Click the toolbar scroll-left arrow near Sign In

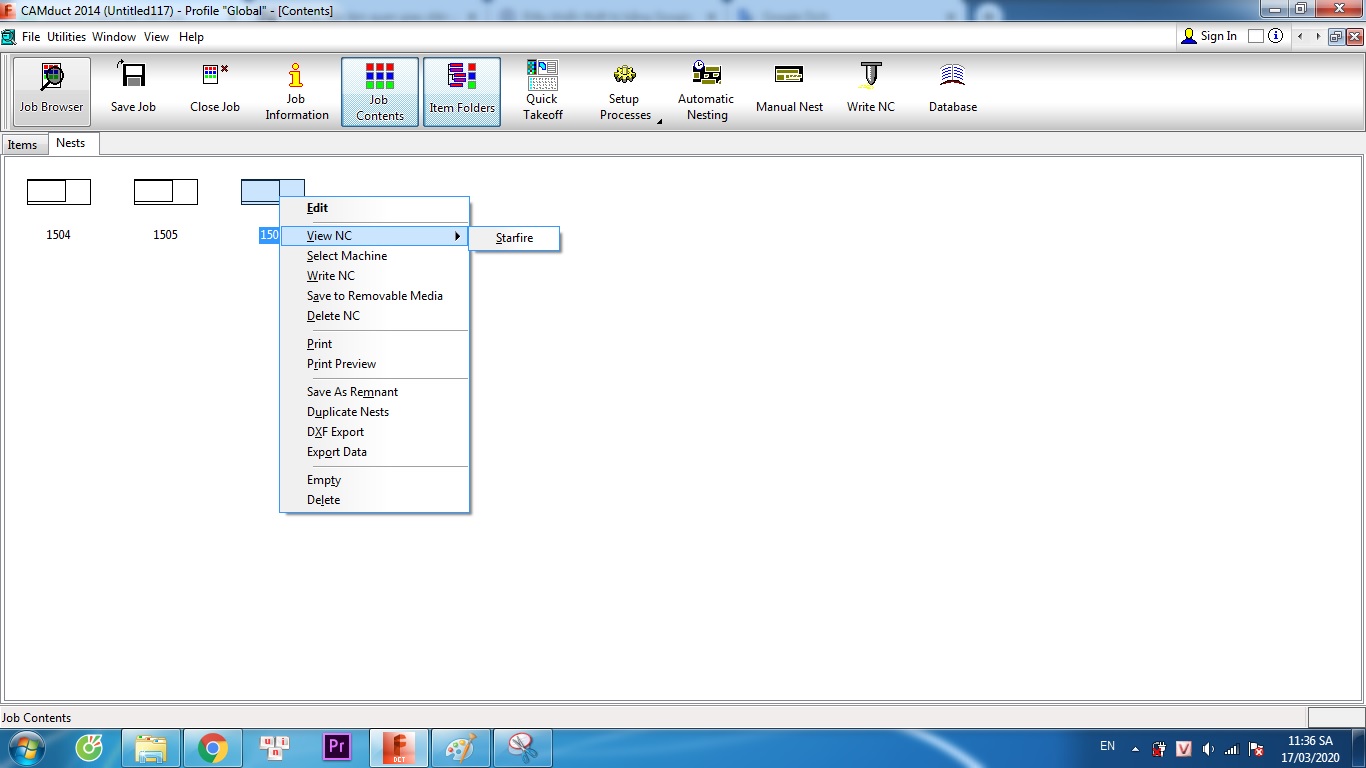1301,36
